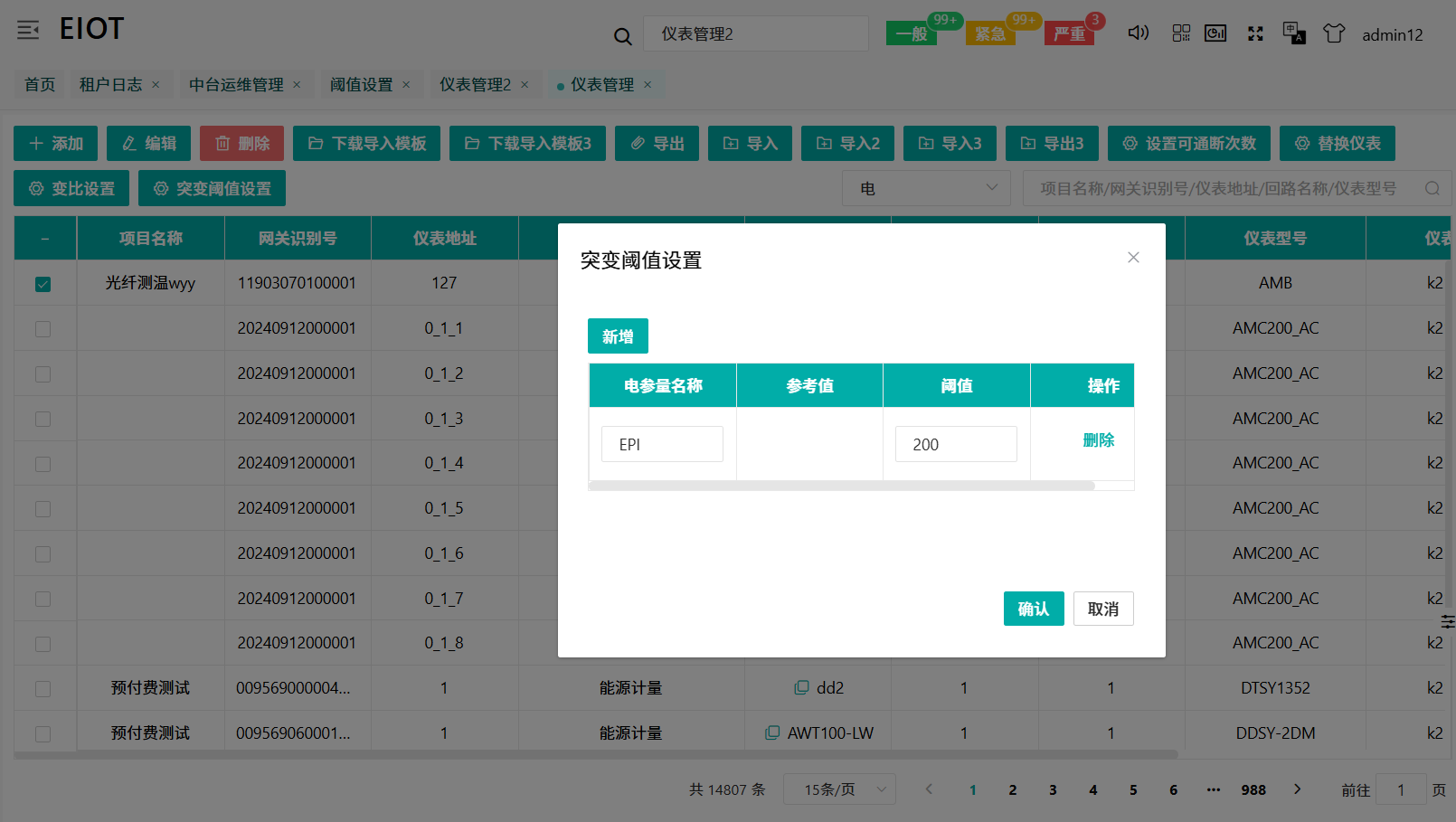
Task: Toggle fullscreen mode icon
Action: tap(1255, 33)
